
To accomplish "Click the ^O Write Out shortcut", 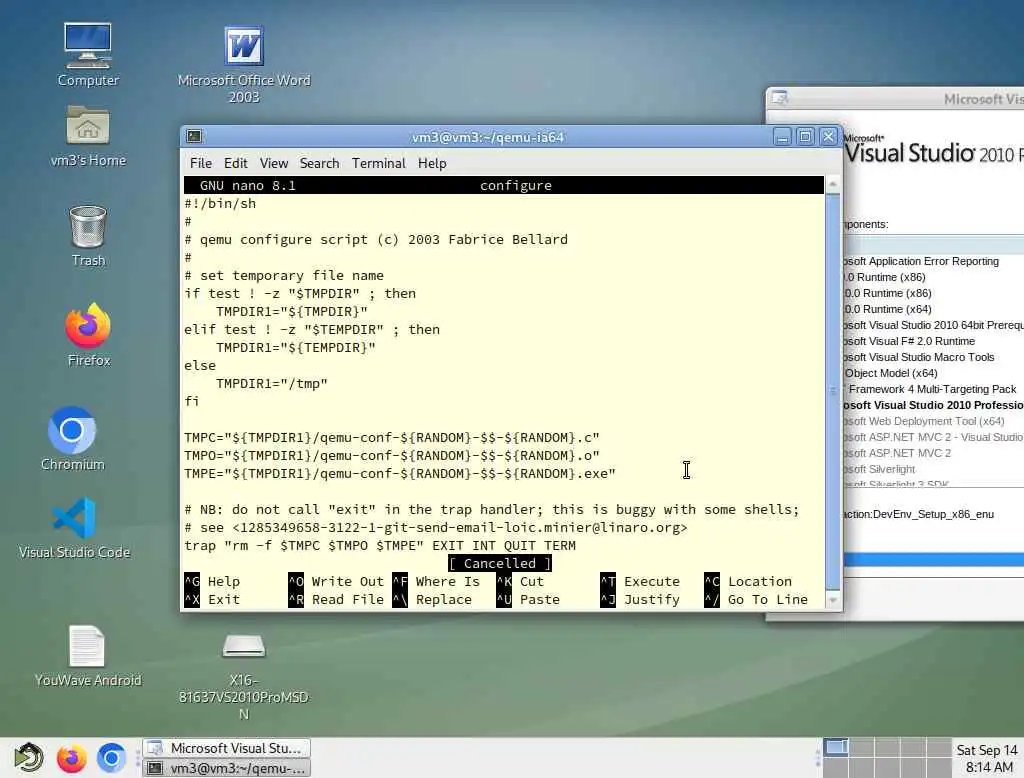I will (x=336, y=581).
